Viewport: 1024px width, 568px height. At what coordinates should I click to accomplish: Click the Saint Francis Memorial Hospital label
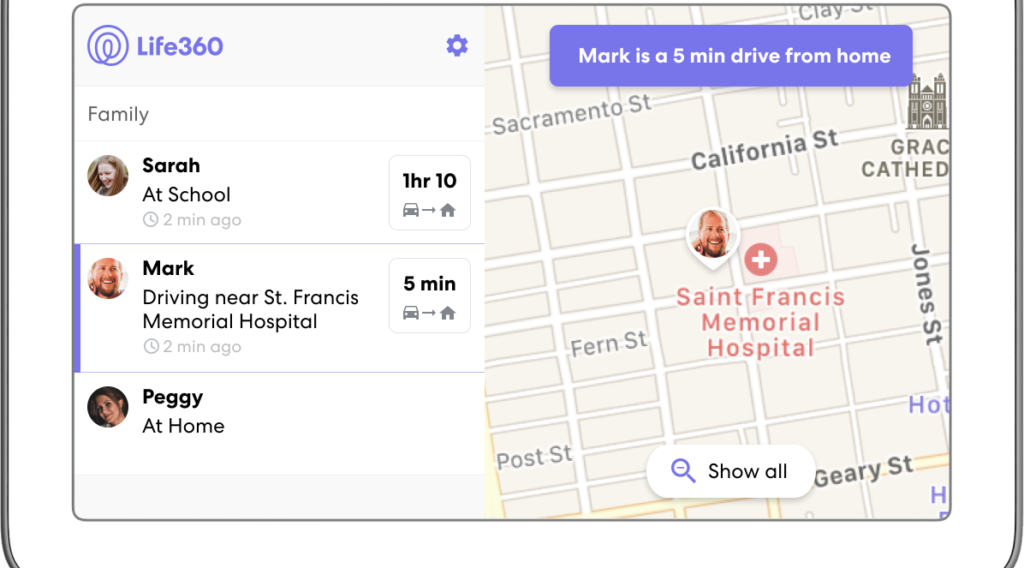click(761, 323)
